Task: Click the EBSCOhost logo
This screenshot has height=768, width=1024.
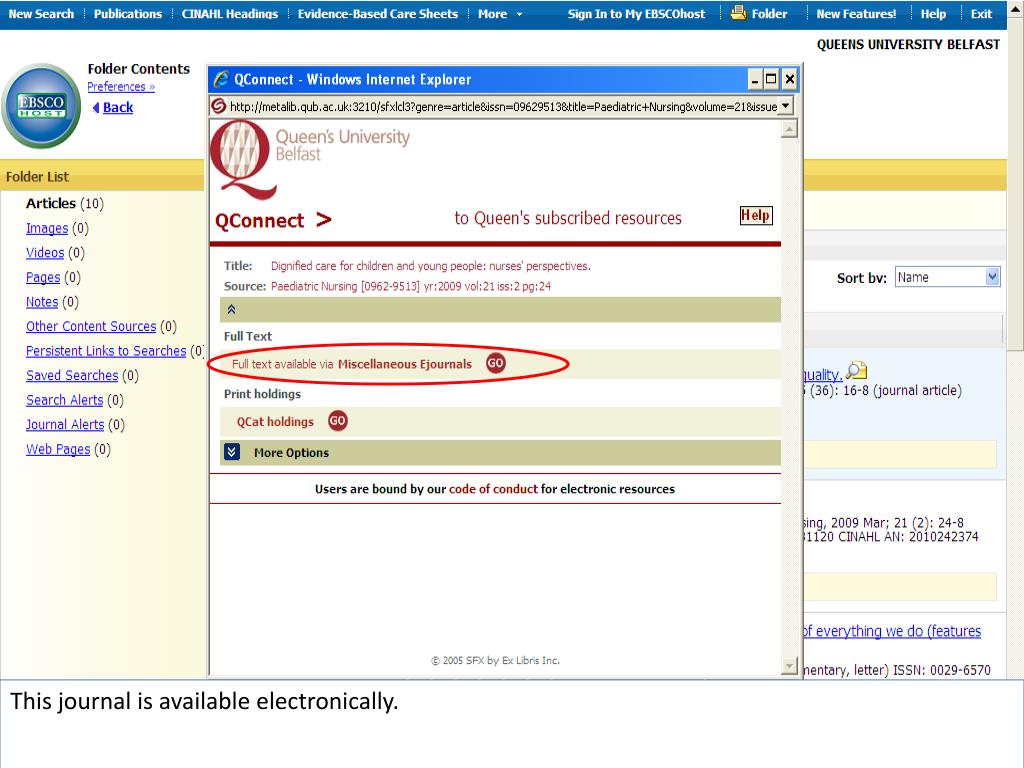Action: click(42, 106)
